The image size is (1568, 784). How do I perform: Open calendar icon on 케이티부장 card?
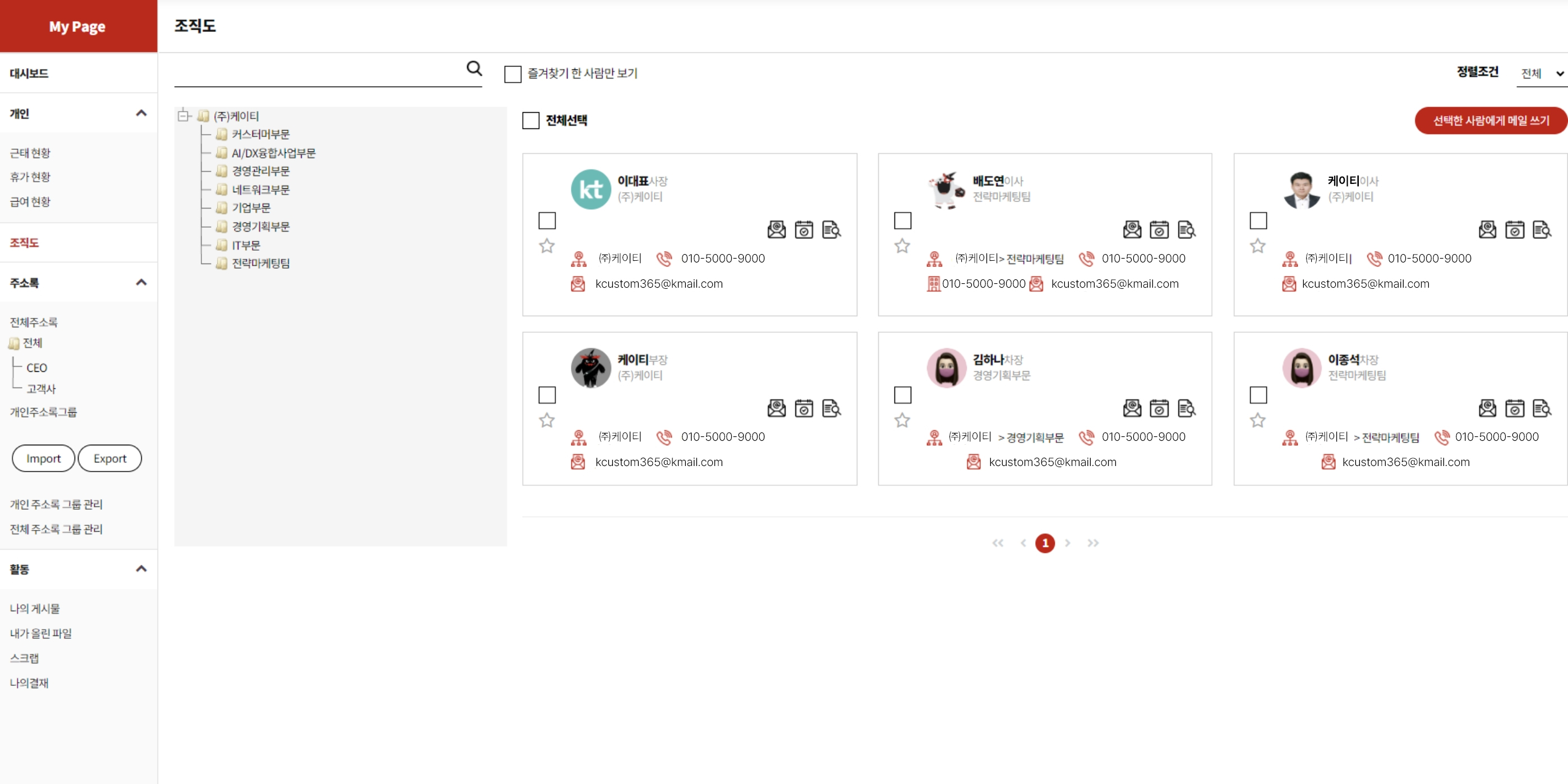pyautogui.click(x=804, y=408)
